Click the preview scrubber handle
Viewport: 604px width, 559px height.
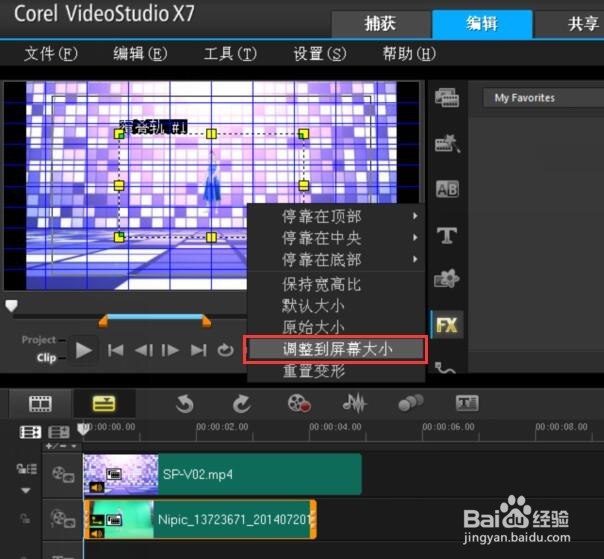(x=12, y=306)
